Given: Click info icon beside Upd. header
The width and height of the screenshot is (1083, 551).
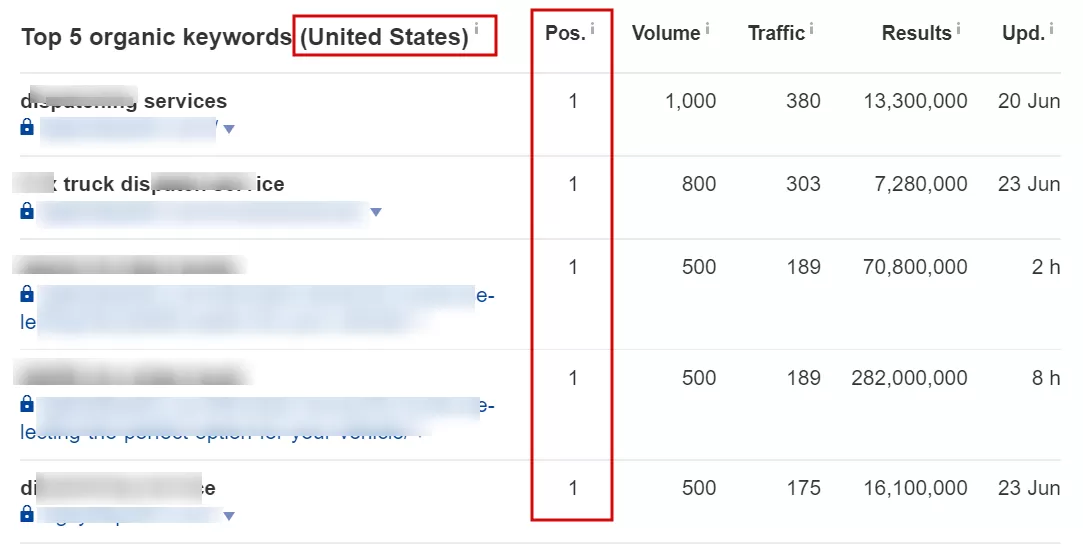Looking at the screenshot, I should point(1051,28).
